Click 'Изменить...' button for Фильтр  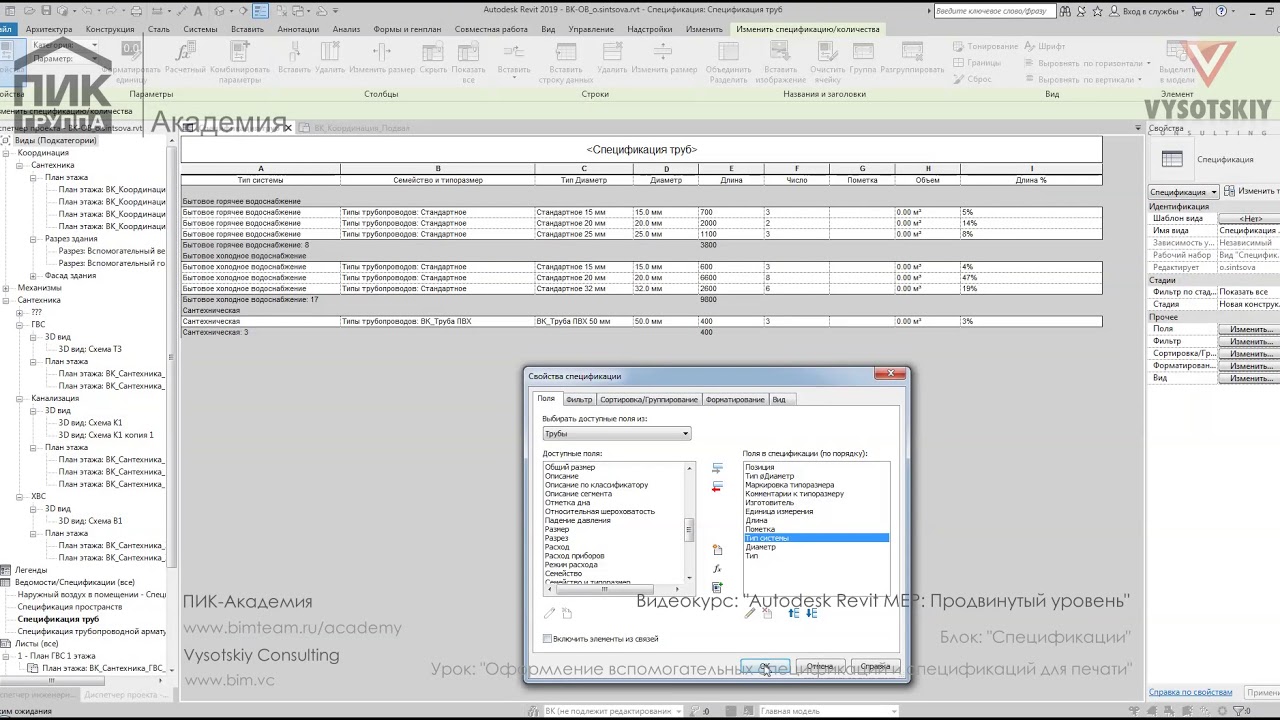click(x=1250, y=341)
